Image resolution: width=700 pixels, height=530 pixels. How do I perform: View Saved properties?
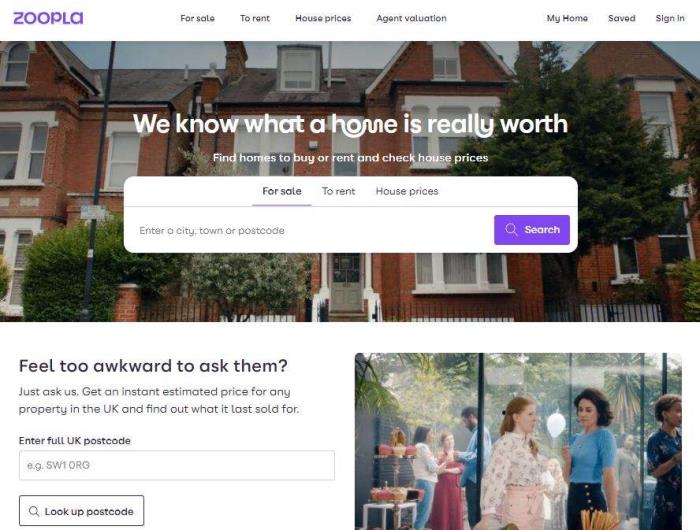(x=621, y=18)
